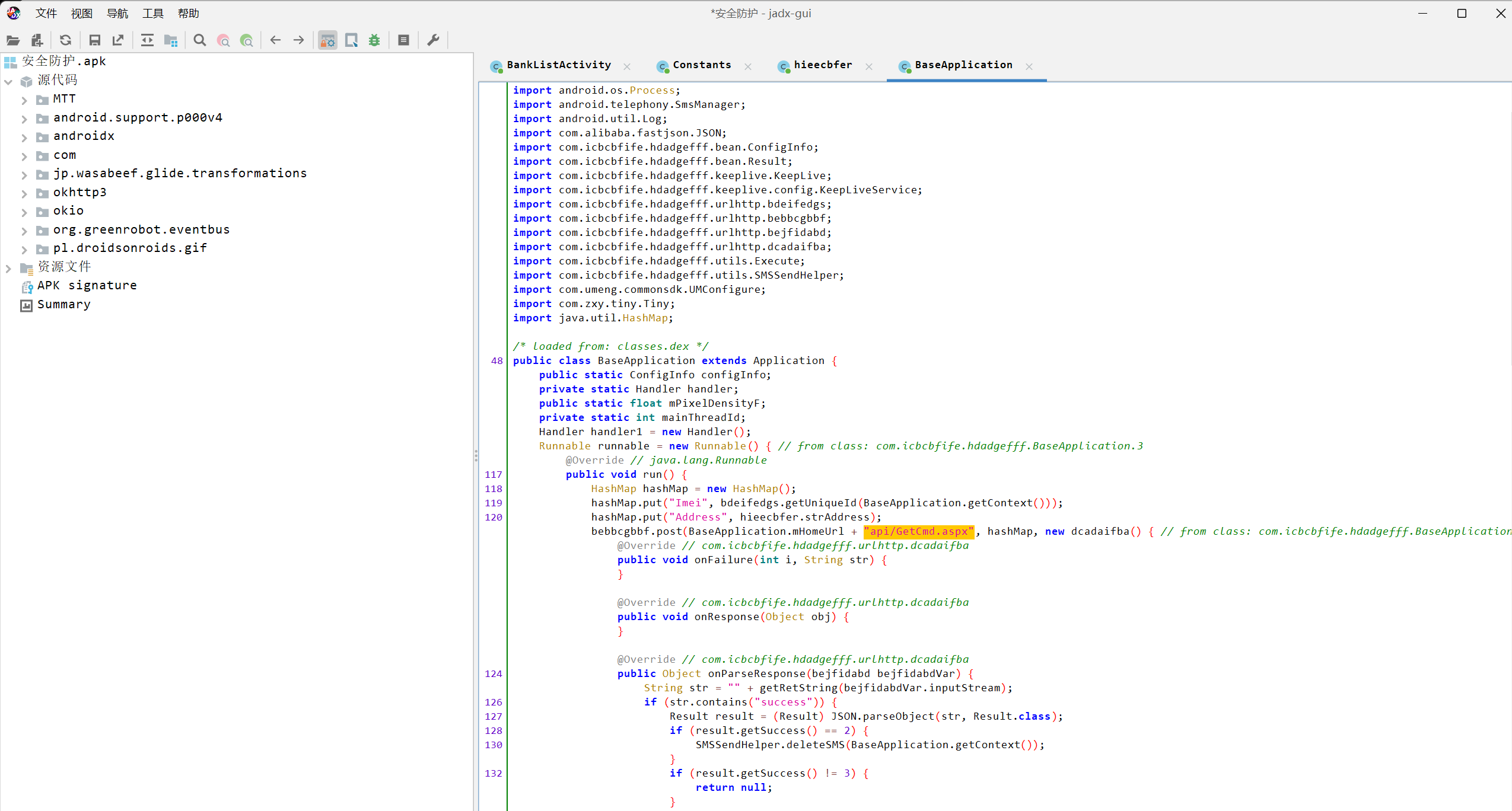Click the save project disk icon
This screenshot has height=811, width=1512.
pos(94,40)
